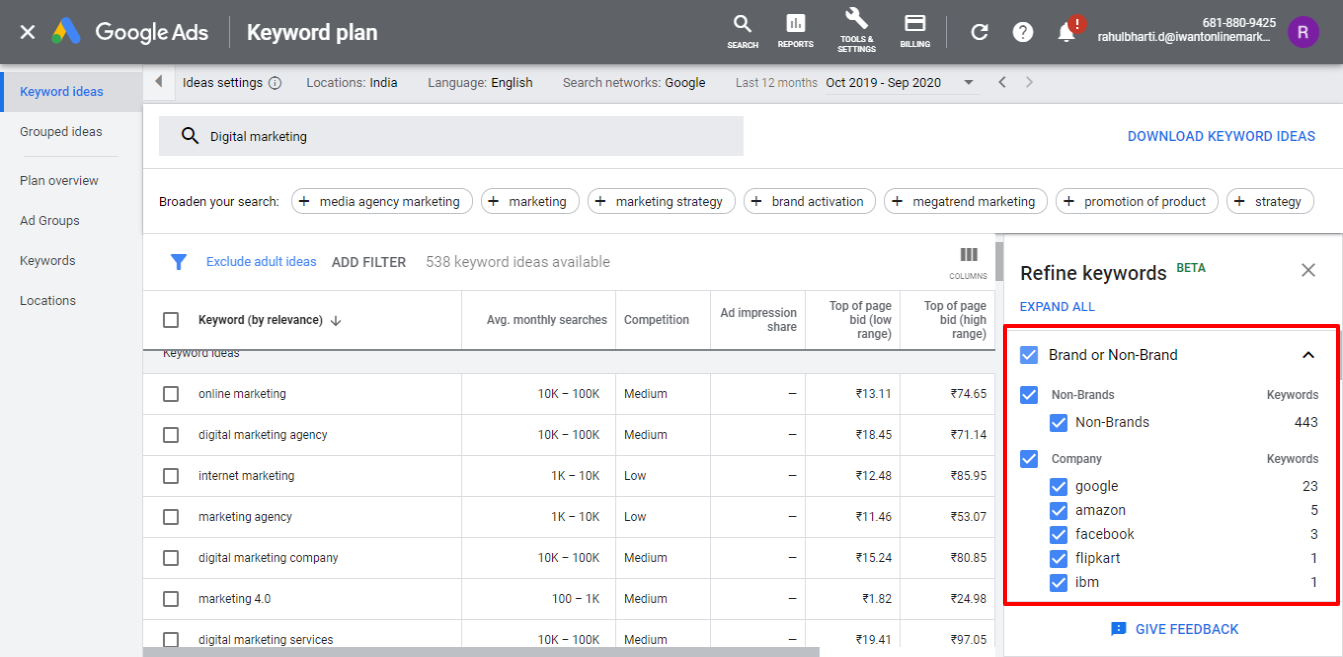Close the Refine keywords panel

[1308, 270]
